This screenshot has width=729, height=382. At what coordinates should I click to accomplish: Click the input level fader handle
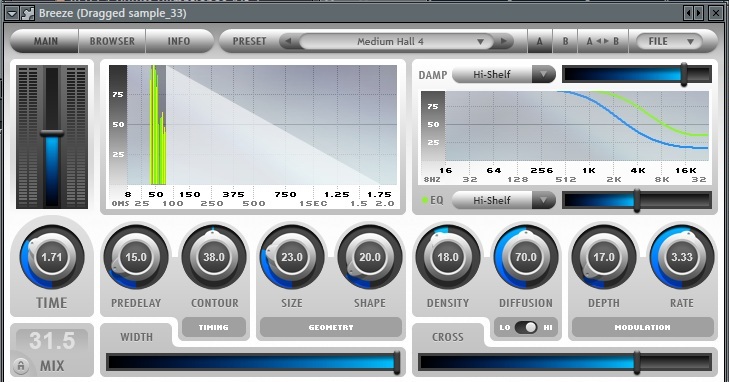tap(52, 133)
